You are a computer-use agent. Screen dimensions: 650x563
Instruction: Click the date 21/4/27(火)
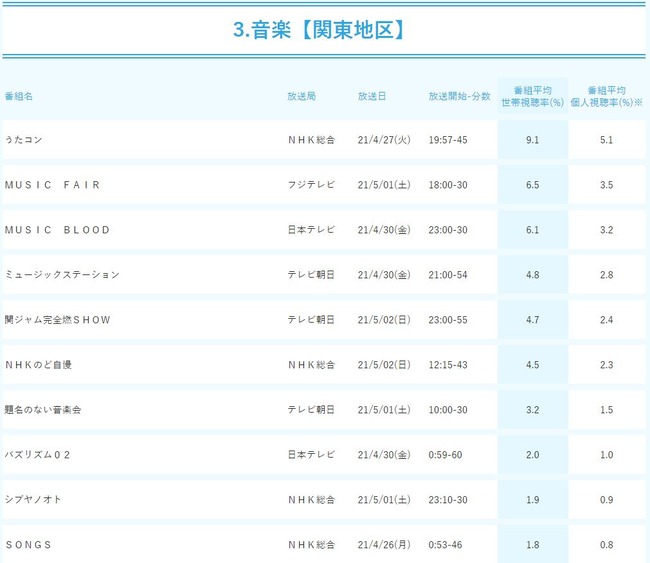tap(384, 140)
